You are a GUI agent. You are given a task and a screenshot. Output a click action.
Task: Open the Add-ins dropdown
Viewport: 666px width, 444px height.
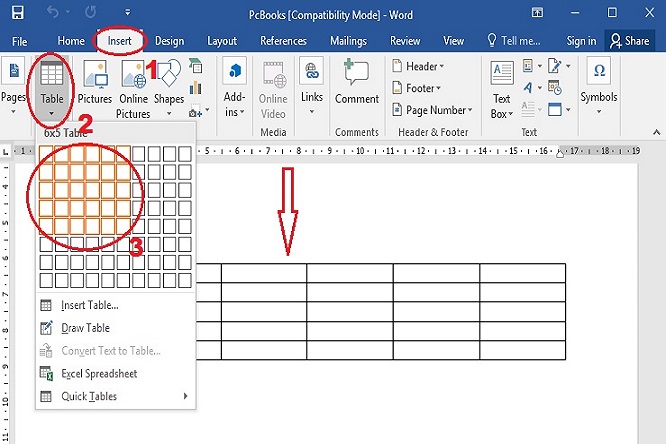(234, 88)
